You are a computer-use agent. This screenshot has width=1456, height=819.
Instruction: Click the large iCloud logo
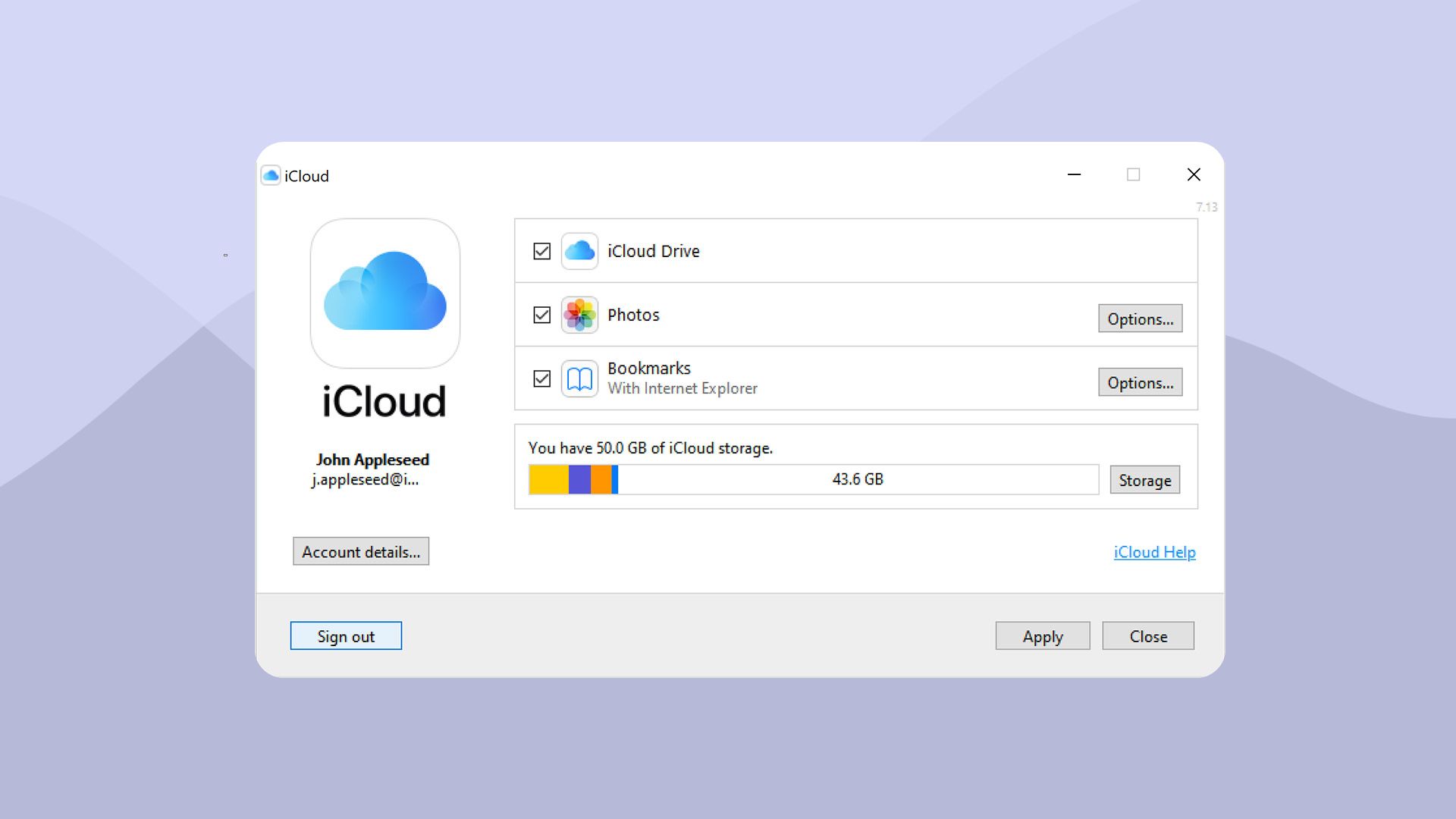(x=385, y=293)
